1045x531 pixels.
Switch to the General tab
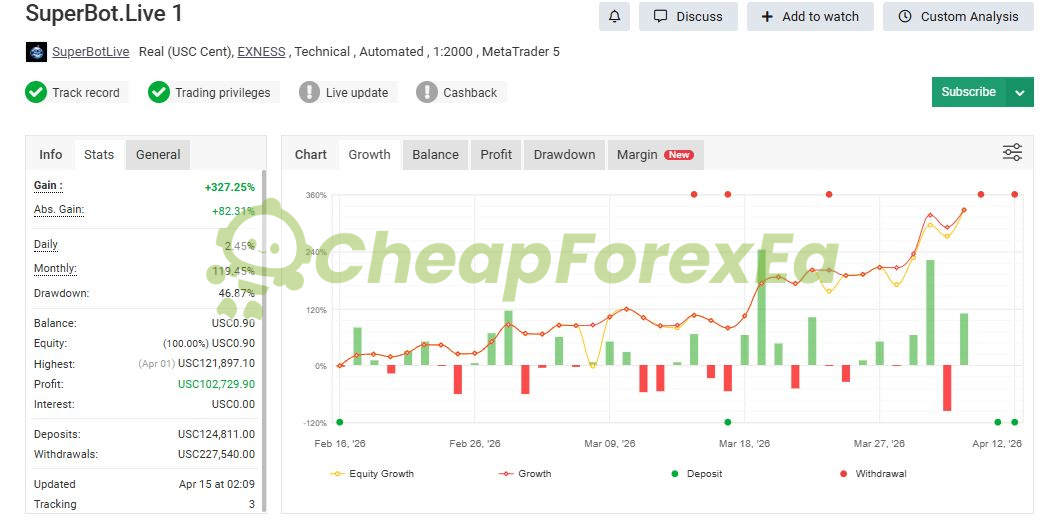pos(158,155)
